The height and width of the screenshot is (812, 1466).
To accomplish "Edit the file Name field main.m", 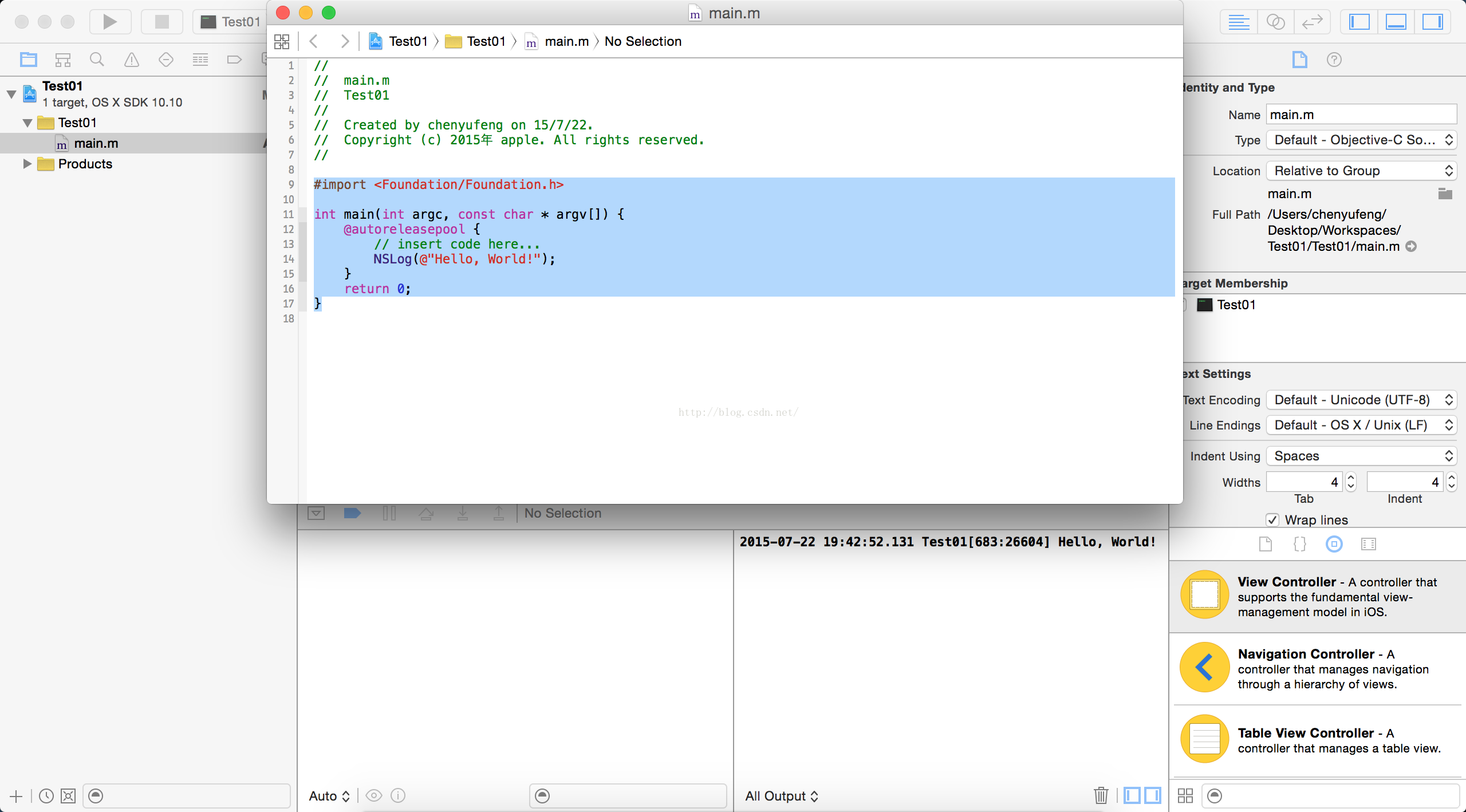I will coord(1361,115).
